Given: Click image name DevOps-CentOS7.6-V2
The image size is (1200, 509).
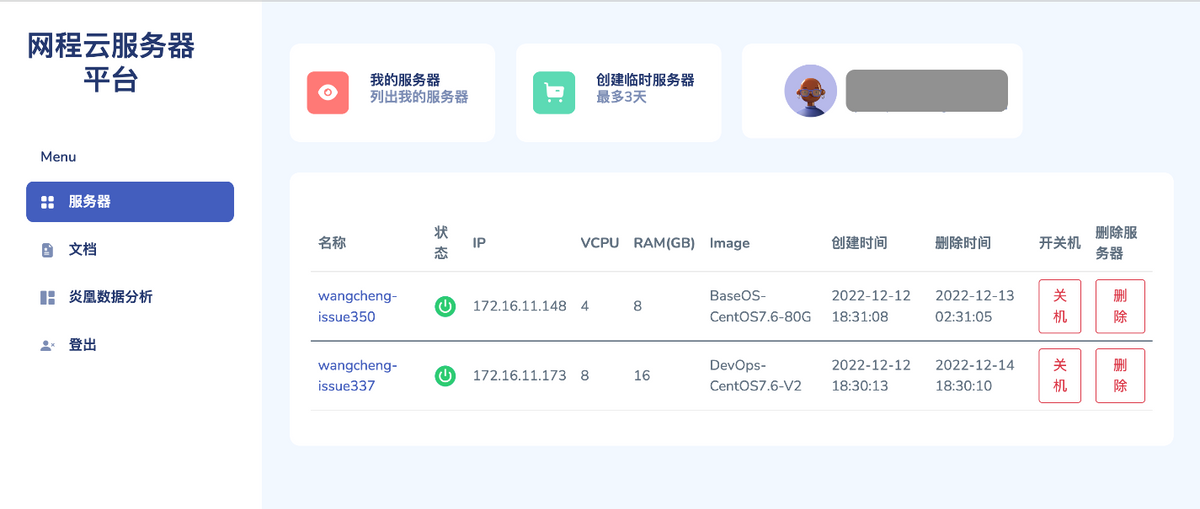Looking at the screenshot, I should (x=756, y=375).
